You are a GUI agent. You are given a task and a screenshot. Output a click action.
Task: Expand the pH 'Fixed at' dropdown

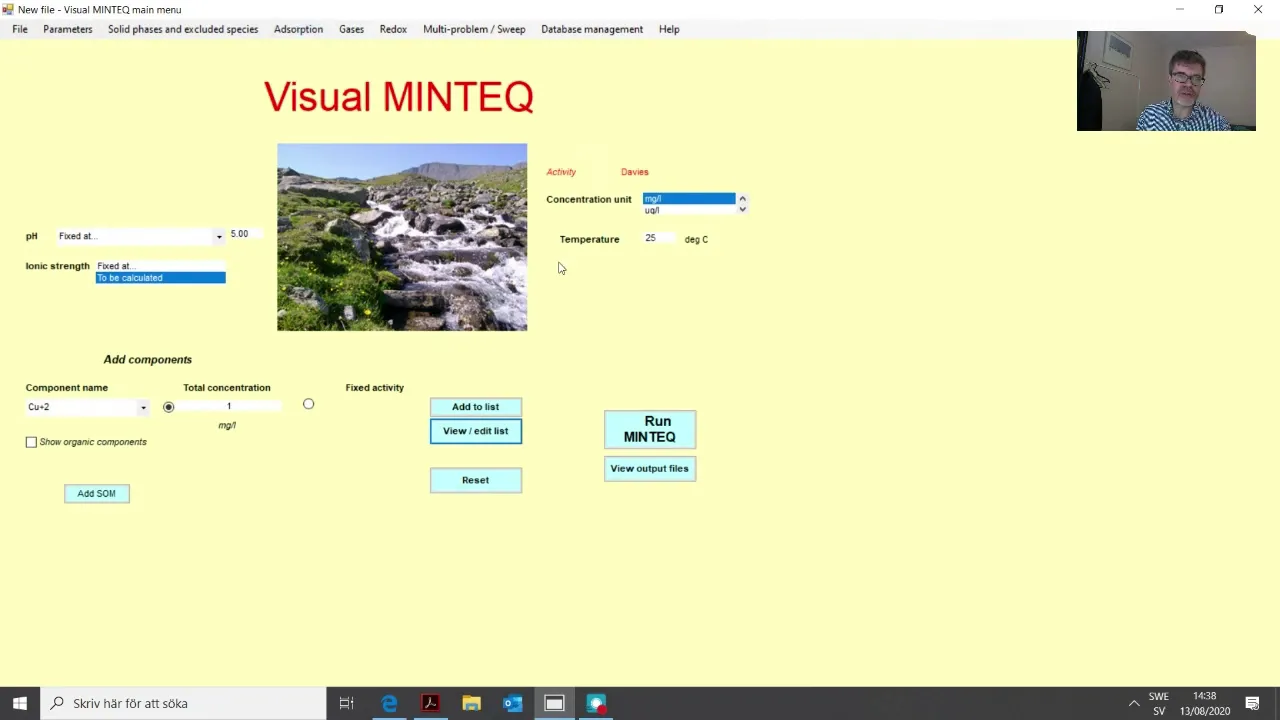pos(218,237)
